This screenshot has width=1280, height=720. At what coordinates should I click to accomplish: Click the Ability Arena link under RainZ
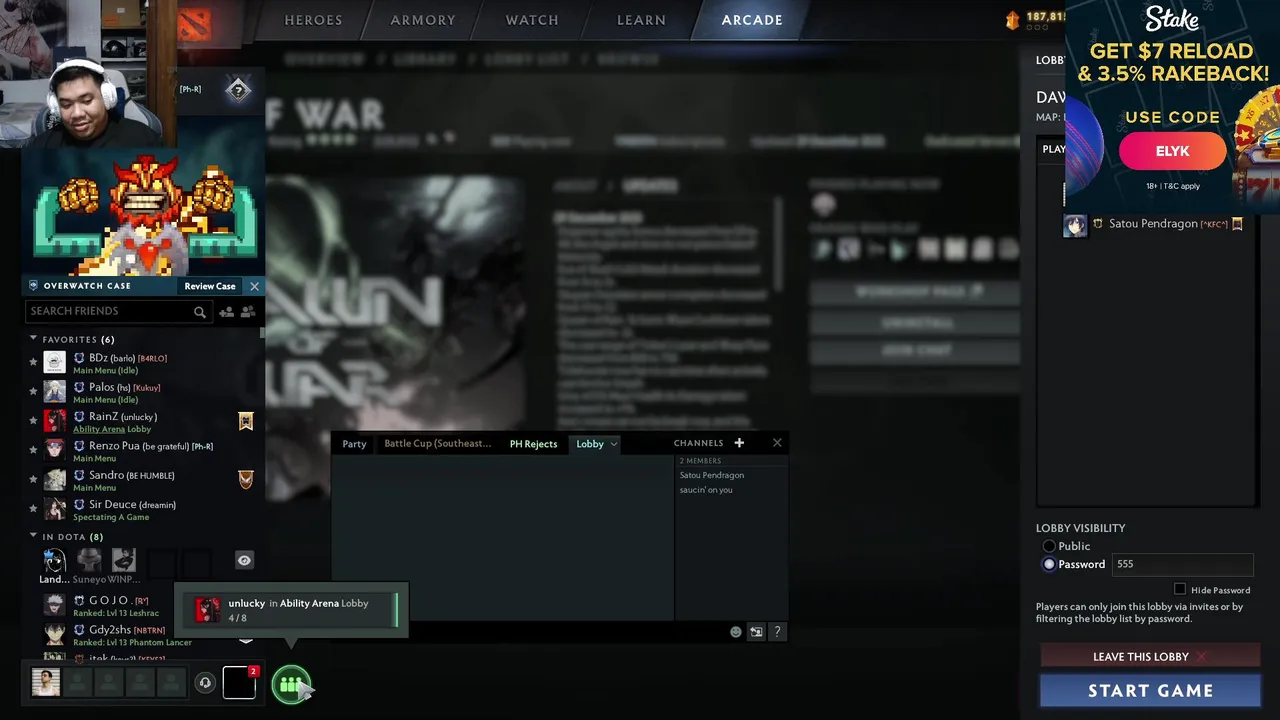(x=99, y=430)
